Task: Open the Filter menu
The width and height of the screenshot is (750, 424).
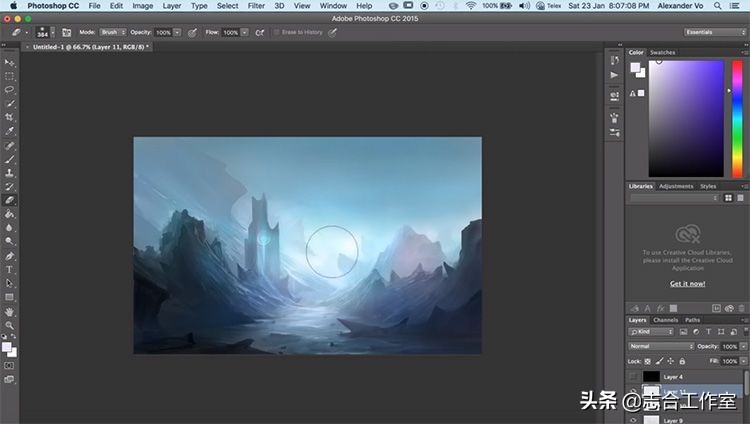Action: pos(256,6)
